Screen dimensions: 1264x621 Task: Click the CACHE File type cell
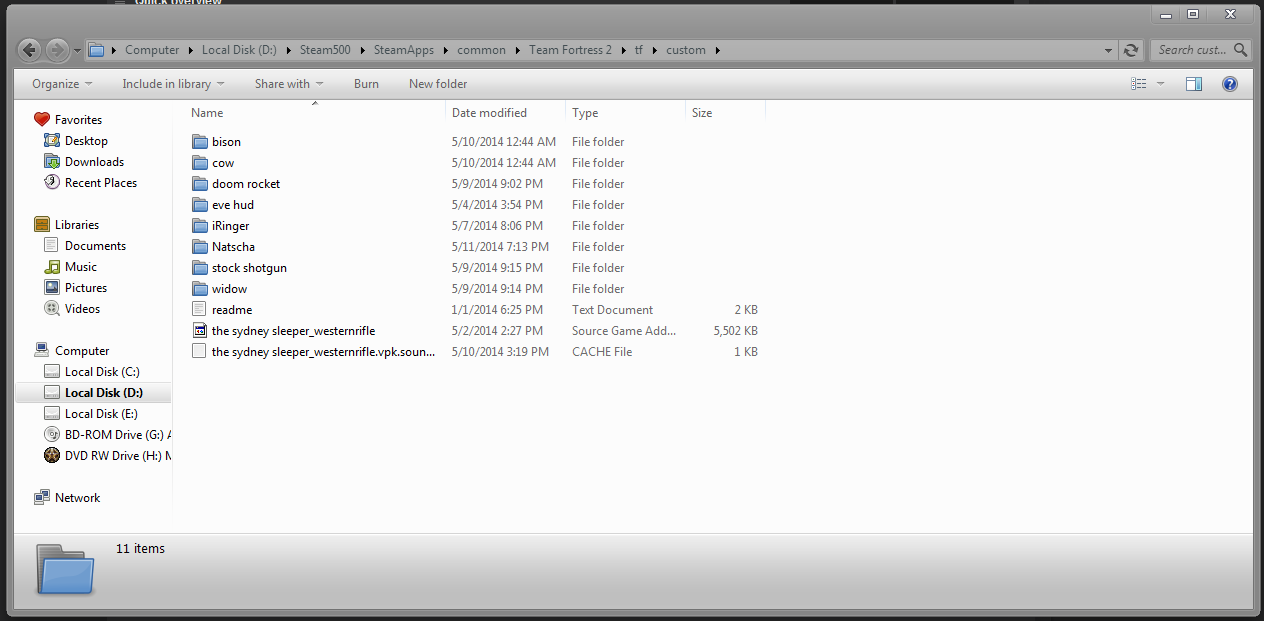coord(602,352)
